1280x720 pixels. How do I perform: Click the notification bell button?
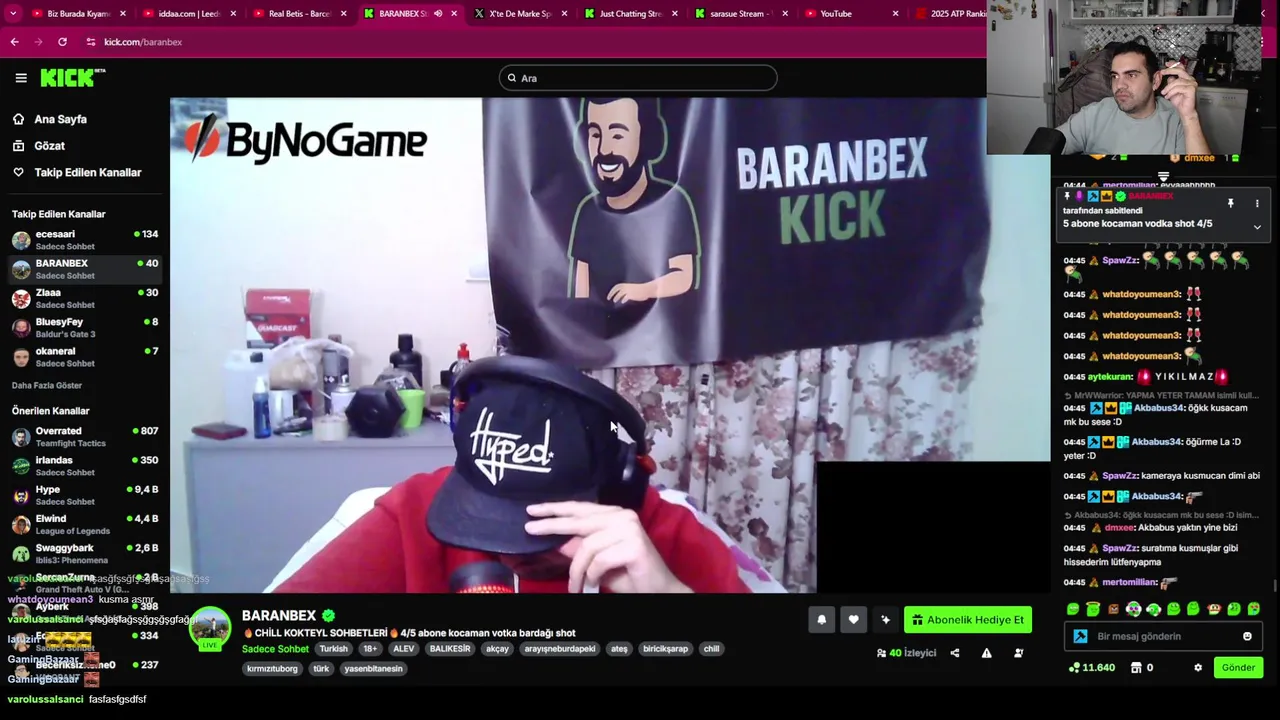(x=821, y=620)
